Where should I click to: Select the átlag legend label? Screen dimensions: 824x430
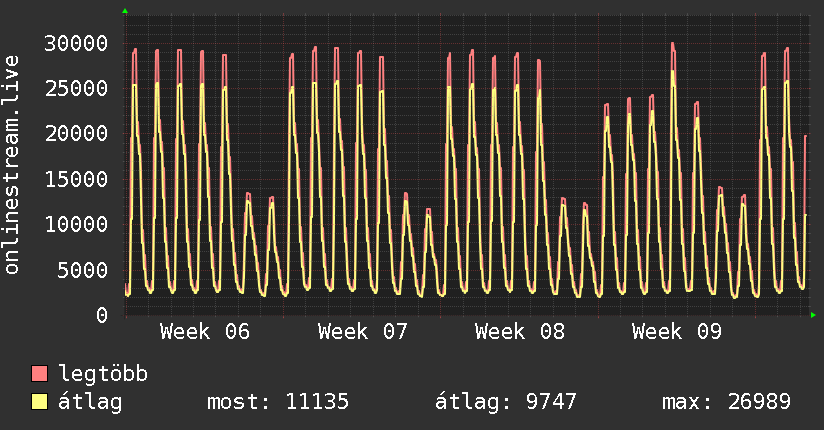pyautogui.click(x=92, y=402)
